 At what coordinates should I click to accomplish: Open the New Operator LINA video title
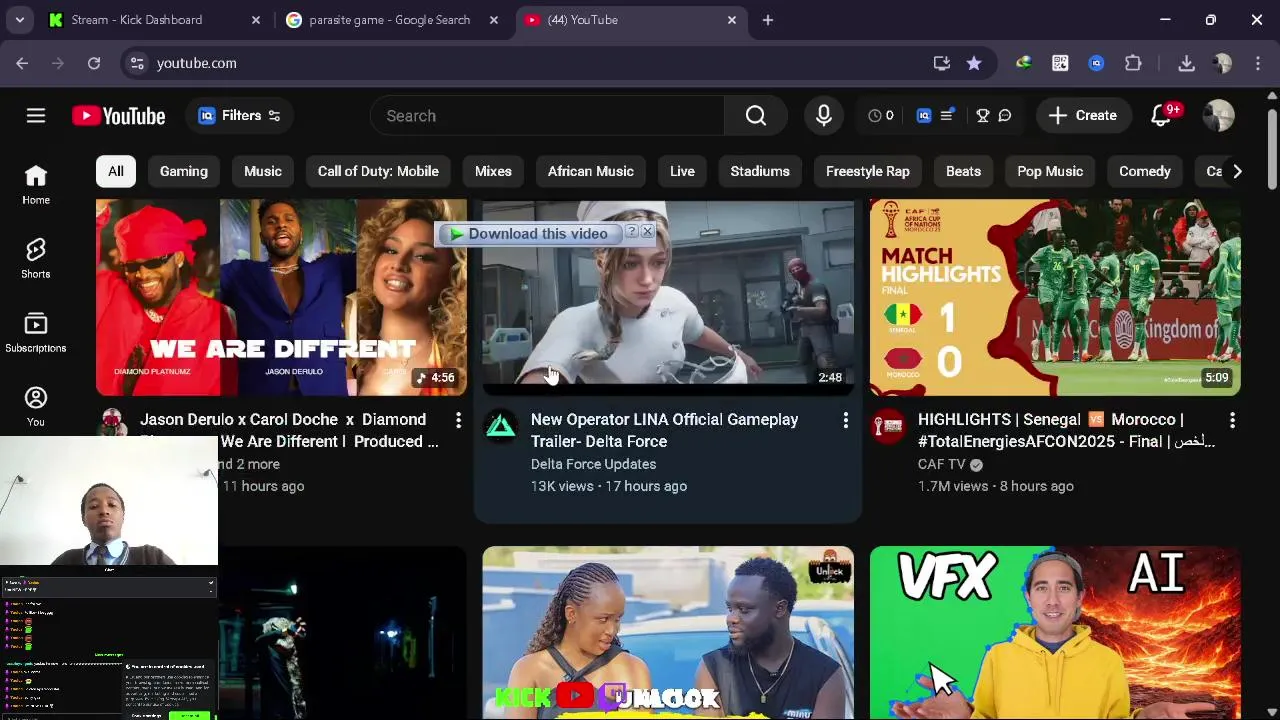click(664, 430)
